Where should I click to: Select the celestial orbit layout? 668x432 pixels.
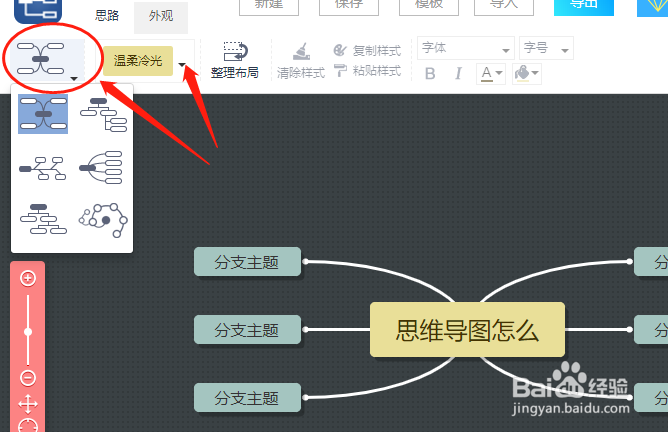pos(103,220)
